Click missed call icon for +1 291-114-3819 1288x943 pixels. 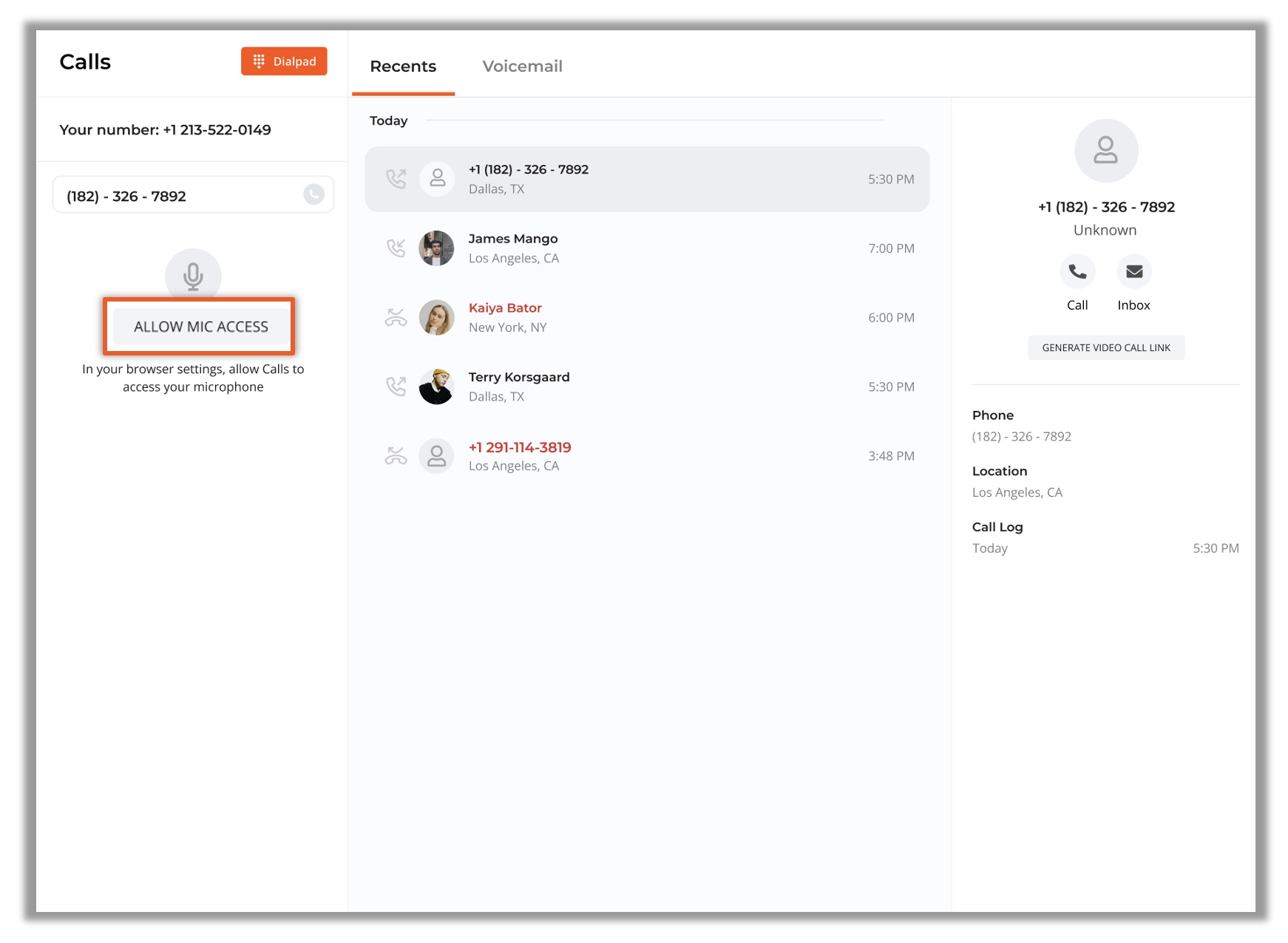396,456
